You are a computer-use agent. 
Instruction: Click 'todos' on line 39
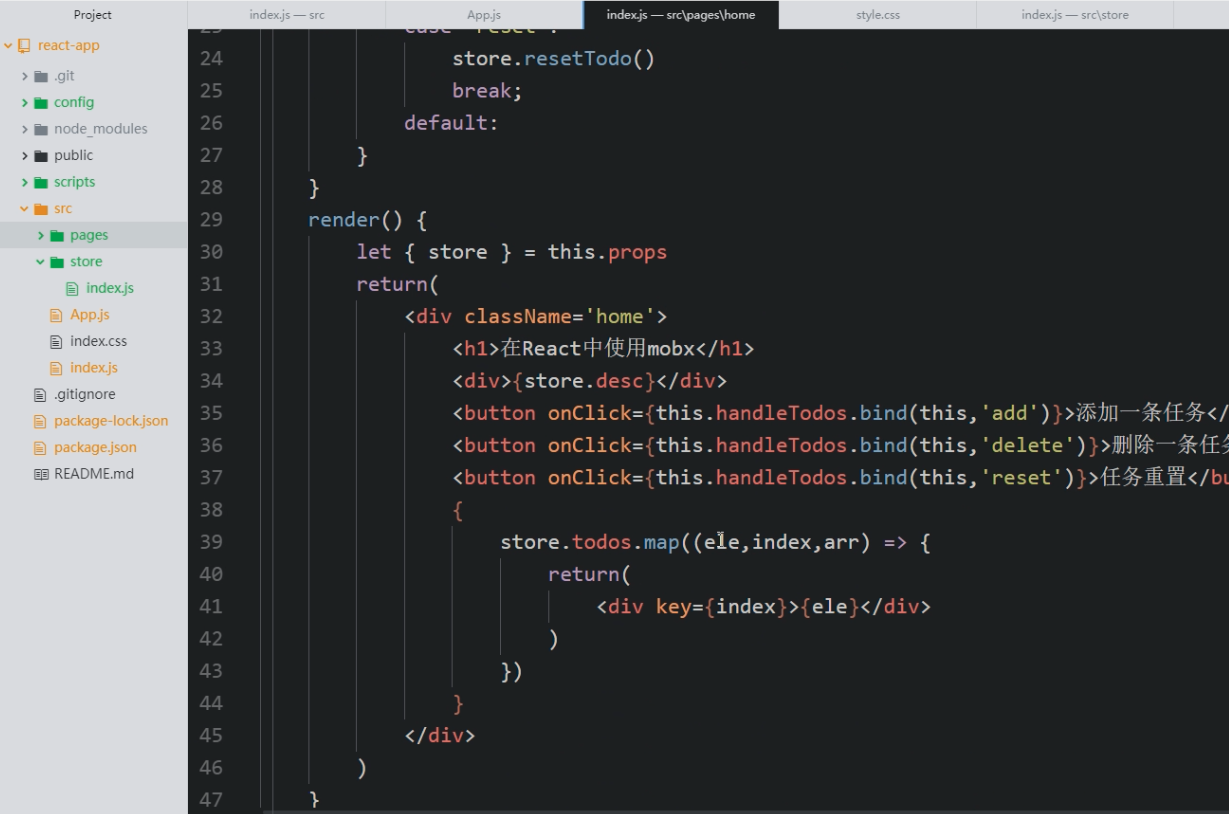pyautogui.click(x=602, y=542)
